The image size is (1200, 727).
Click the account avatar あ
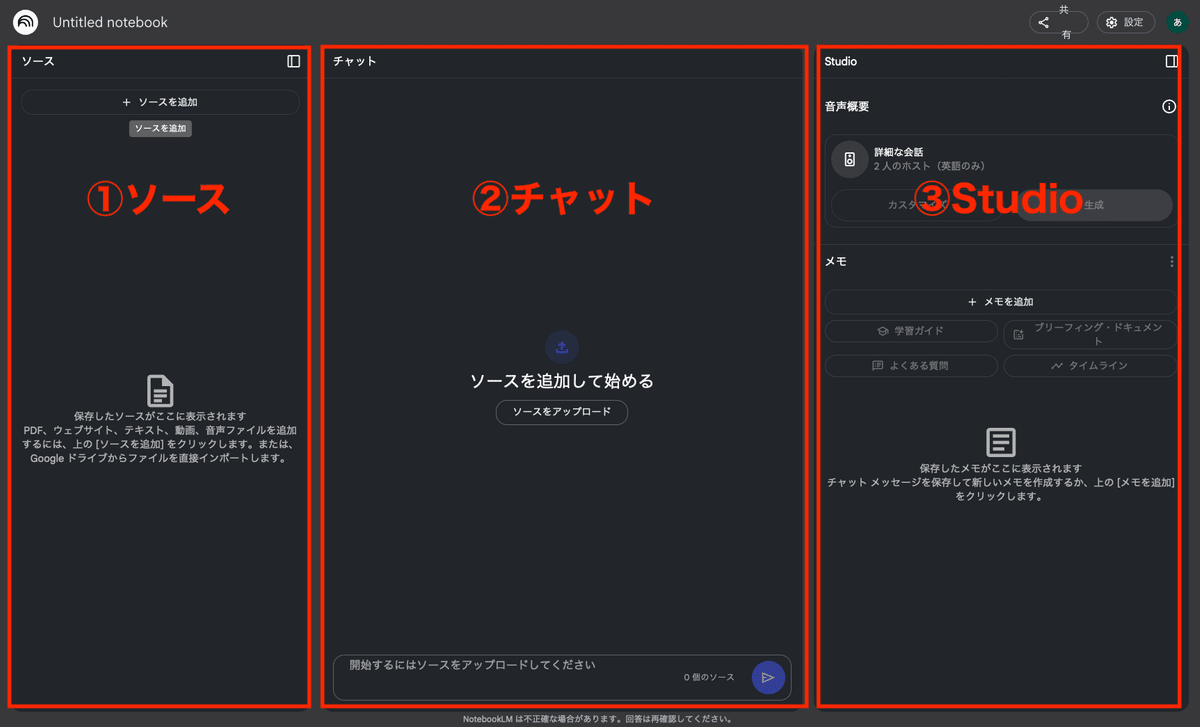tap(1178, 21)
